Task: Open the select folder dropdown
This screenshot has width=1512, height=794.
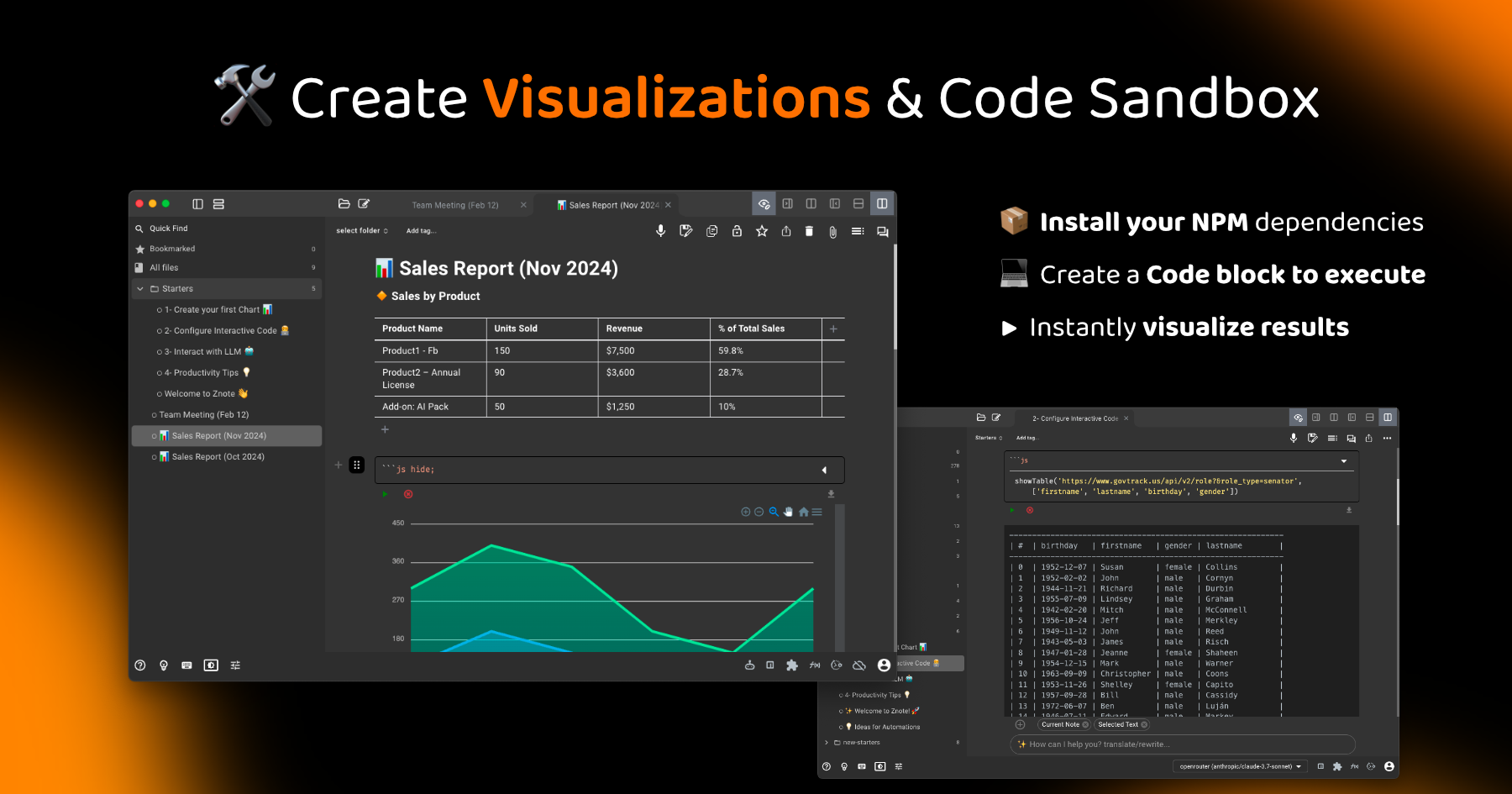Action: point(362,230)
